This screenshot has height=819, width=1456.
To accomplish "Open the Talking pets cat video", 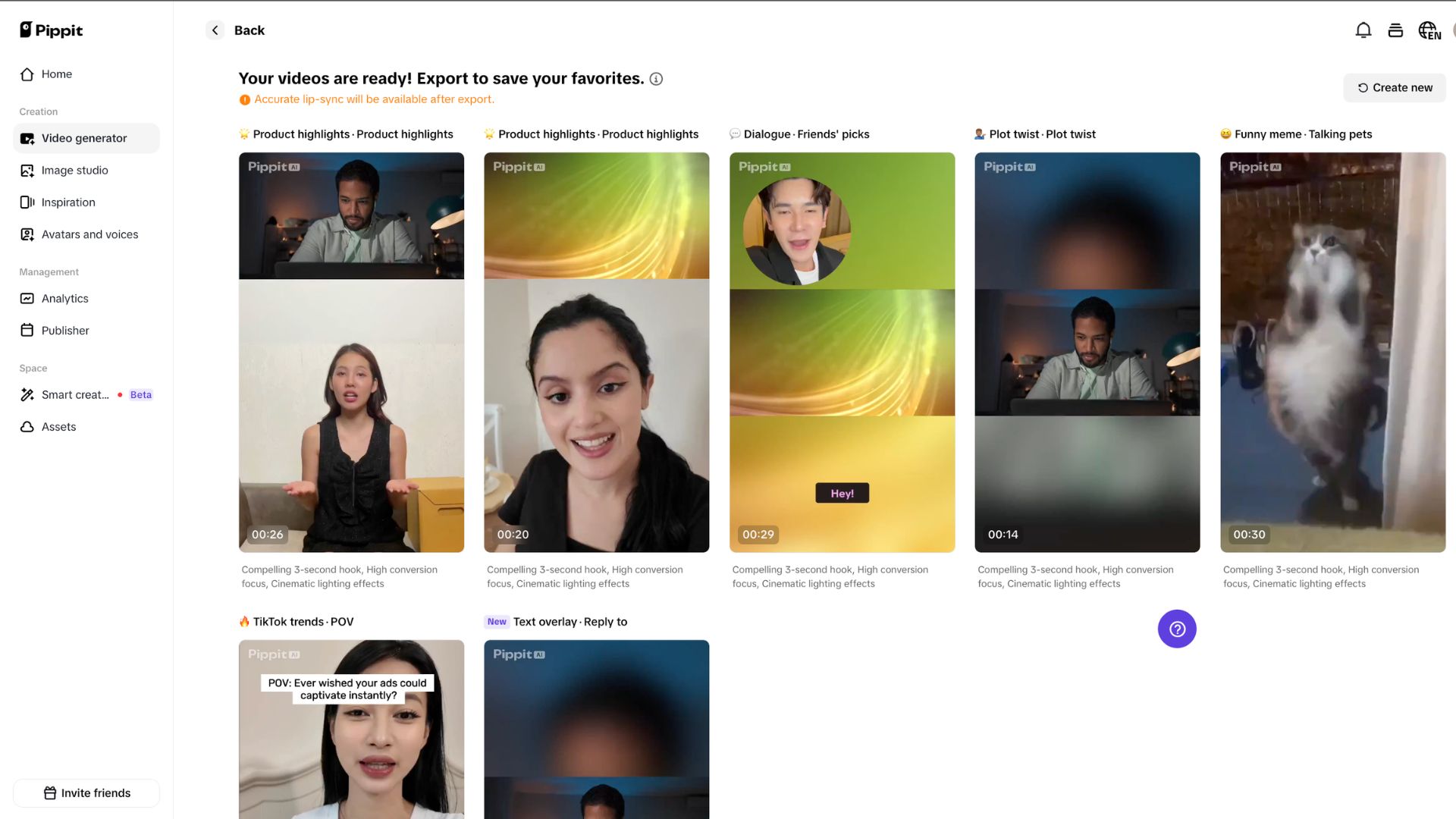I will point(1332,353).
